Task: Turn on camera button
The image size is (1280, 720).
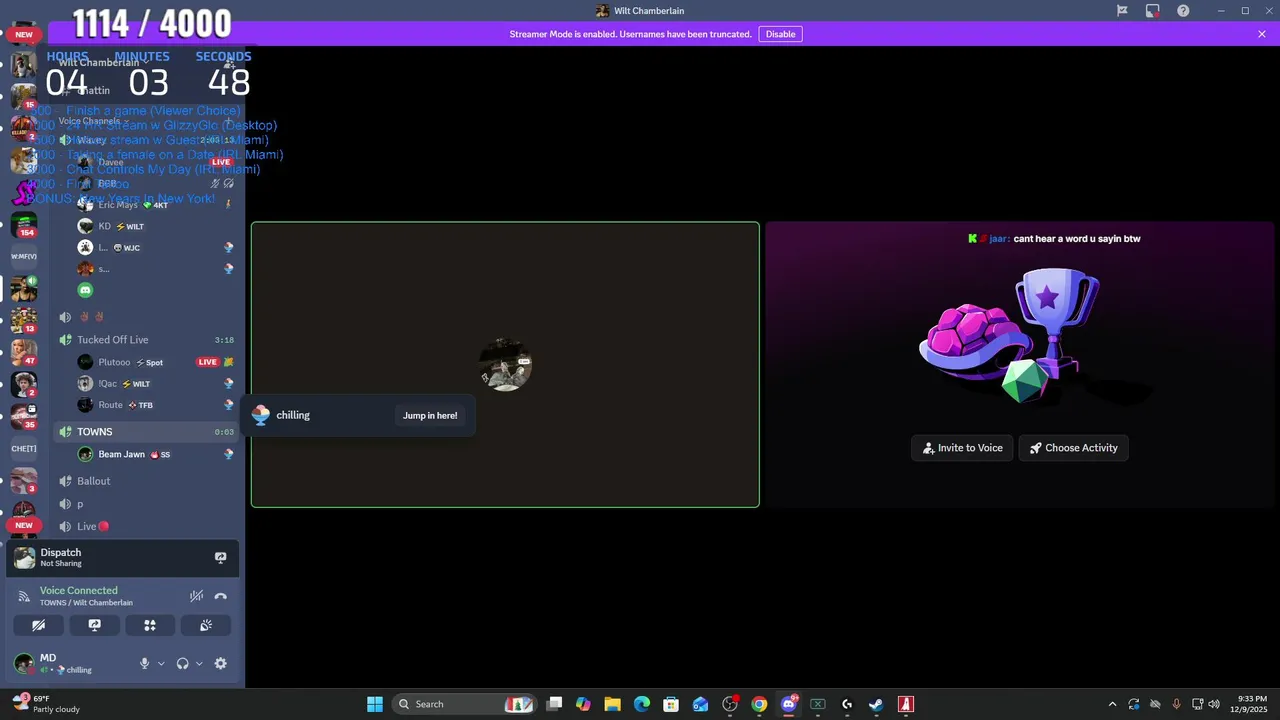Action: 38,625
